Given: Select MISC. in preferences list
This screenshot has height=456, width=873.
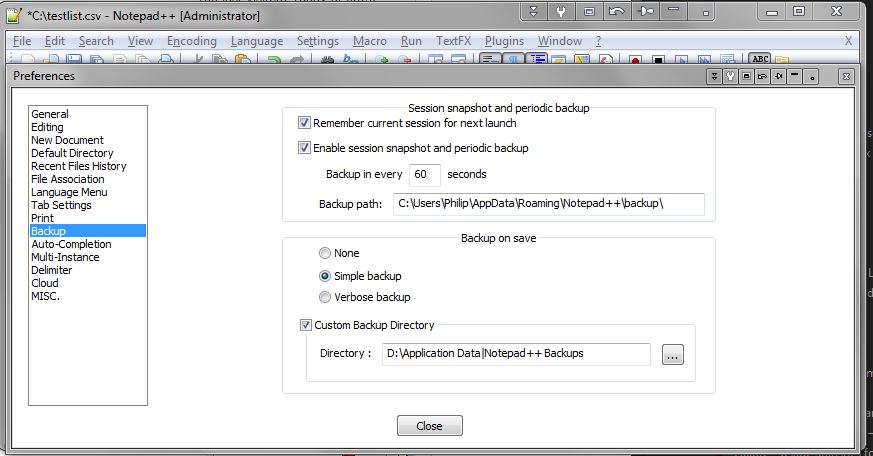Looking at the screenshot, I should click(x=46, y=296).
